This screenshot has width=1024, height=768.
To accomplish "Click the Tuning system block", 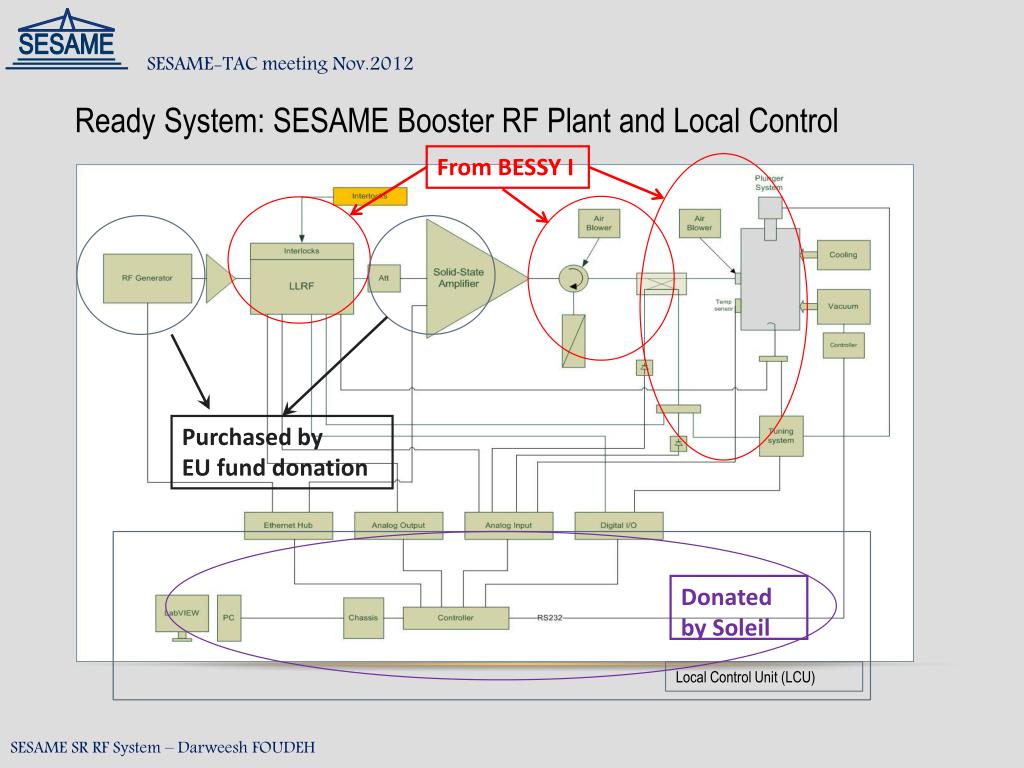I will point(781,436).
